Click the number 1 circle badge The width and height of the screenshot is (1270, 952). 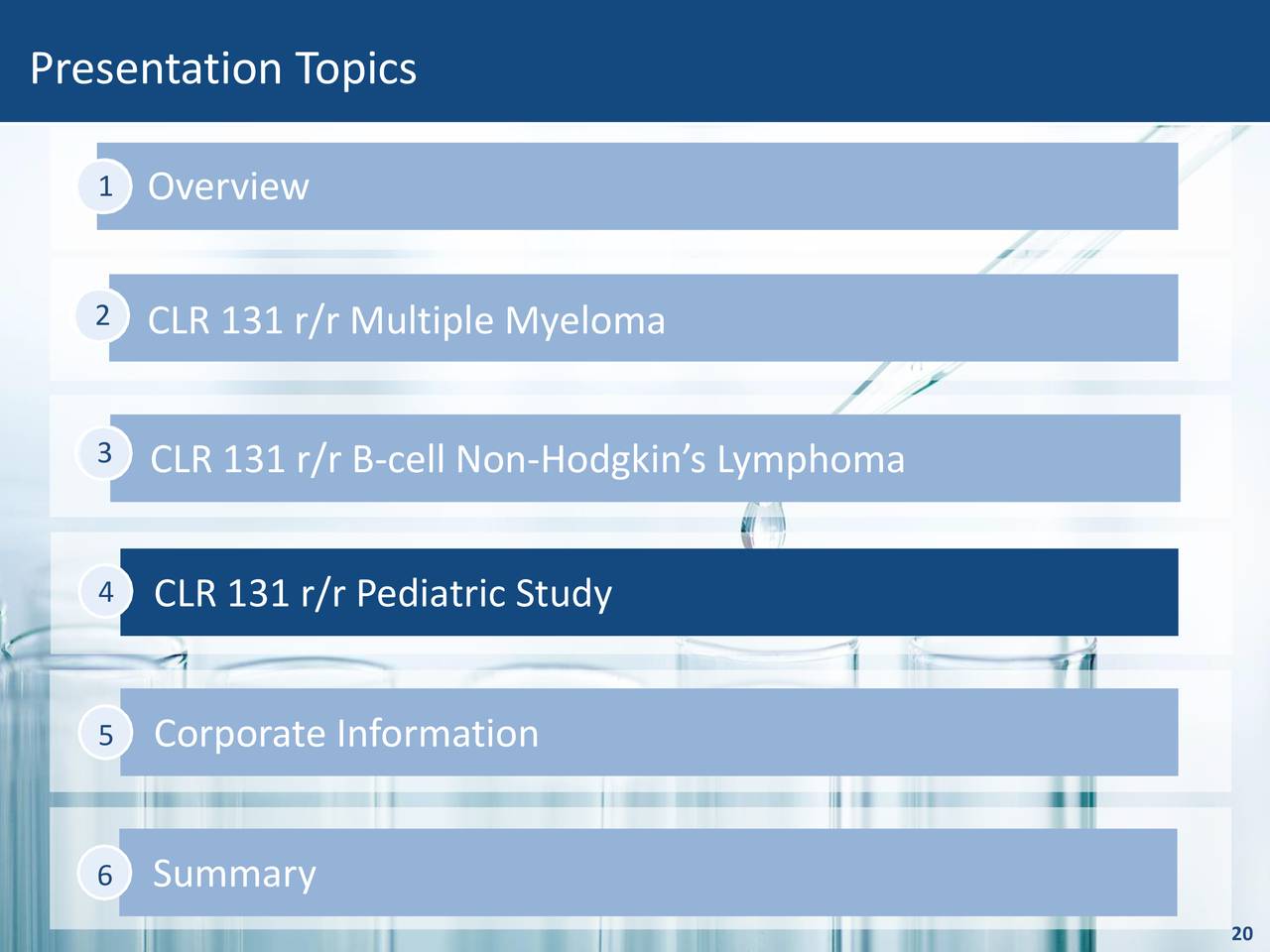point(104,185)
